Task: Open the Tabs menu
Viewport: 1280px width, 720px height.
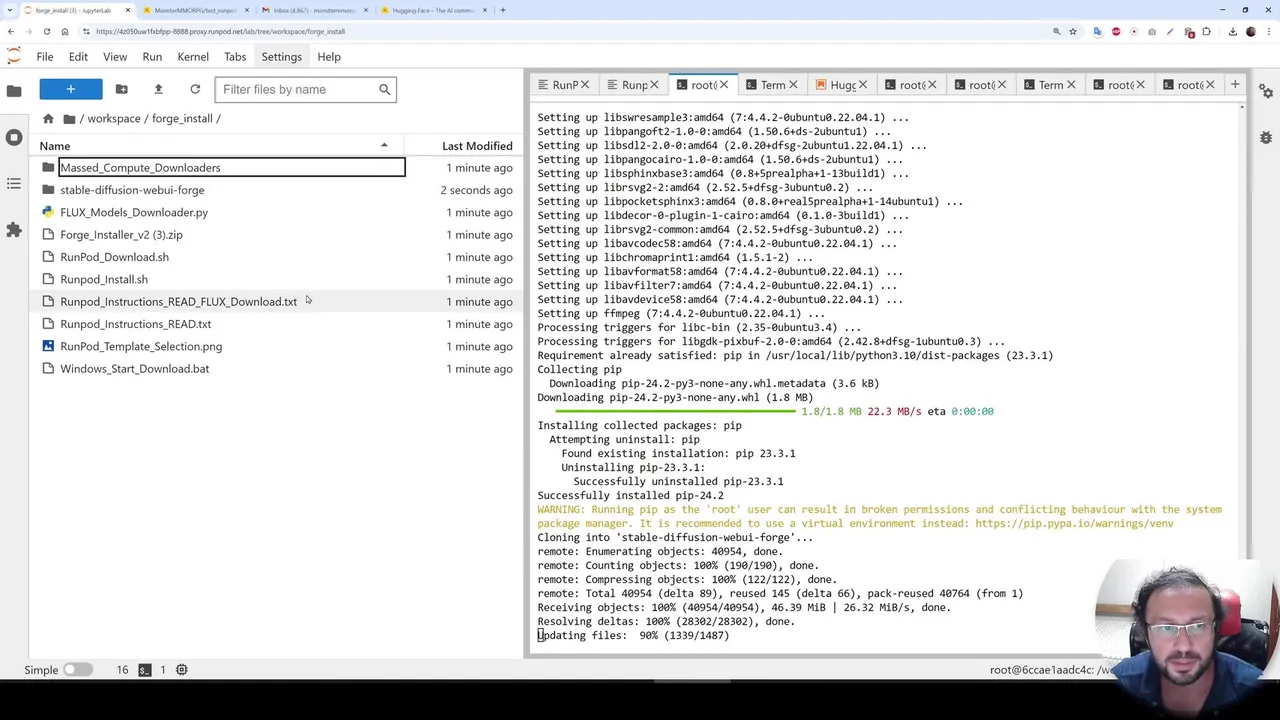Action: tap(235, 57)
